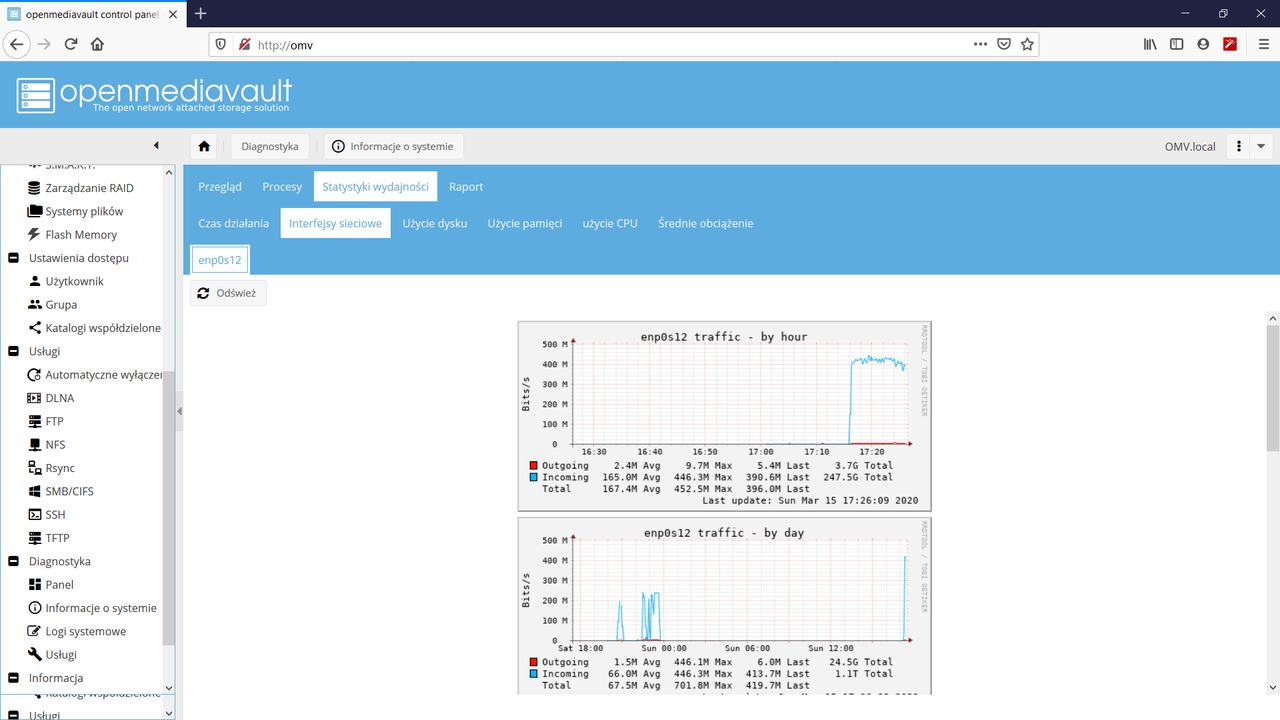The image size is (1280, 720).
Task: Select the enp0s12 interface tab
Action: [x=220, y=260]
